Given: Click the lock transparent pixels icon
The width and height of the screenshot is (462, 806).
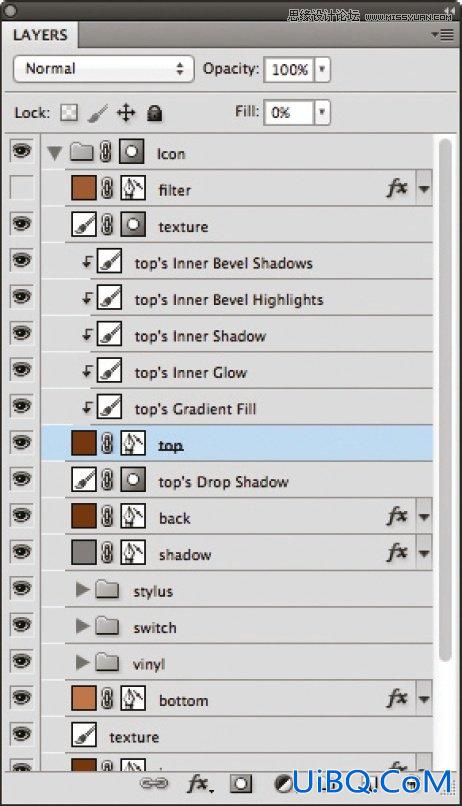Looking at the screenshot, I should pos(69,112).
